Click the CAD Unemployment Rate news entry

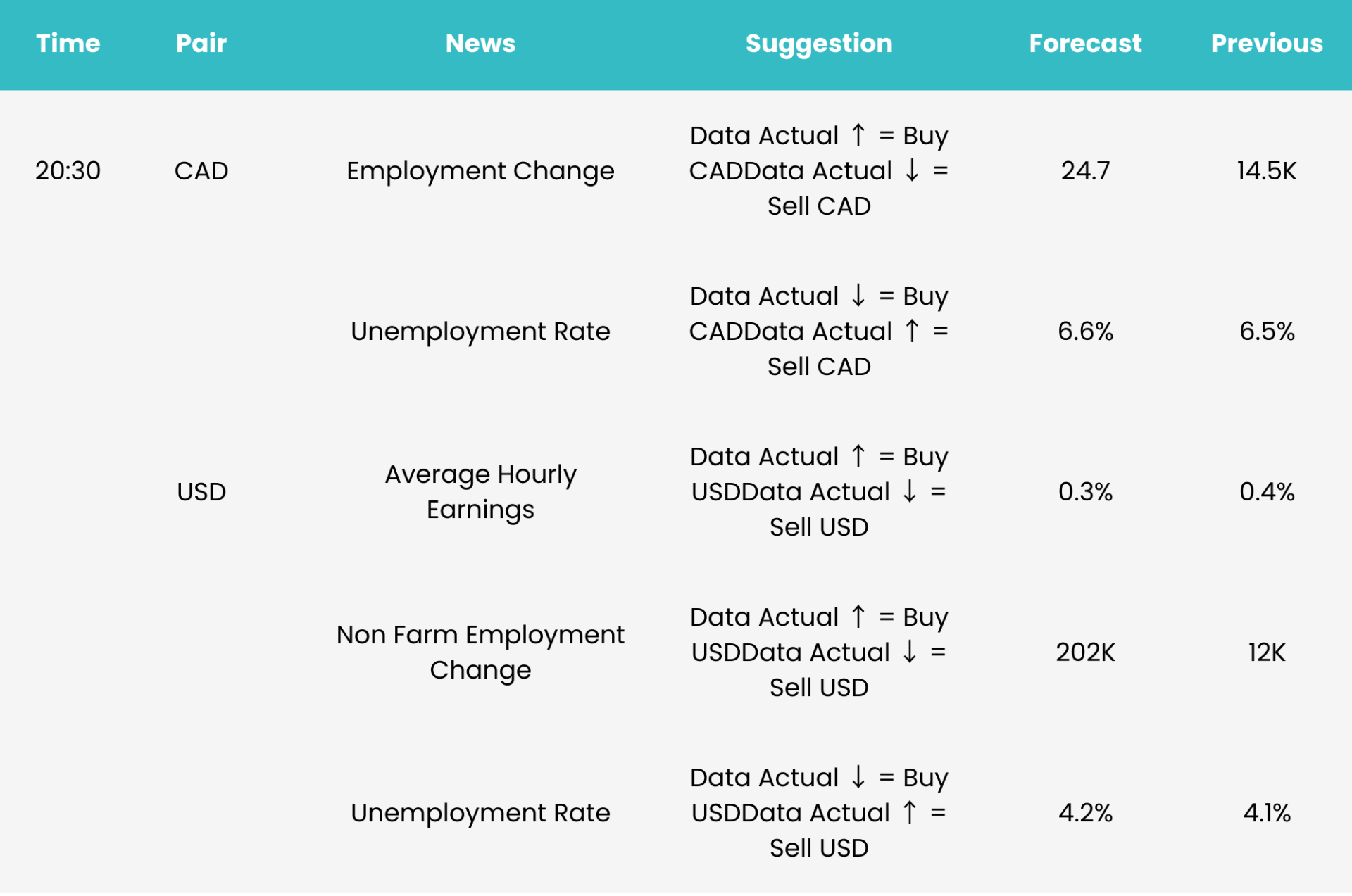click(x=480, y=332)
